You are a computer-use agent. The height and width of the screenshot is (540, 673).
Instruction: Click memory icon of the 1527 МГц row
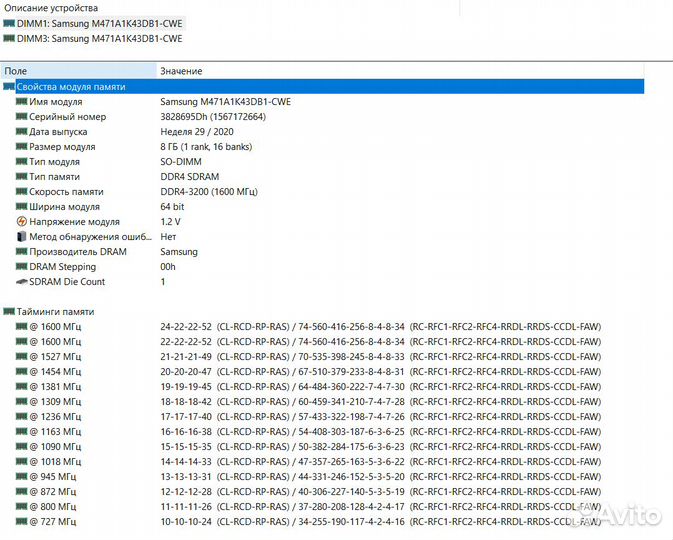[21, 356]
